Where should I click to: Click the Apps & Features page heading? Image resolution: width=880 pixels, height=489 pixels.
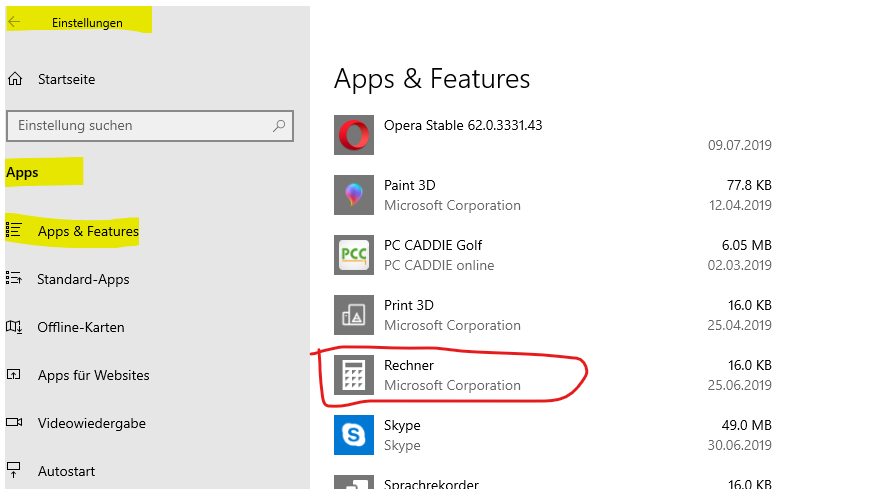[x=432, y=79]
